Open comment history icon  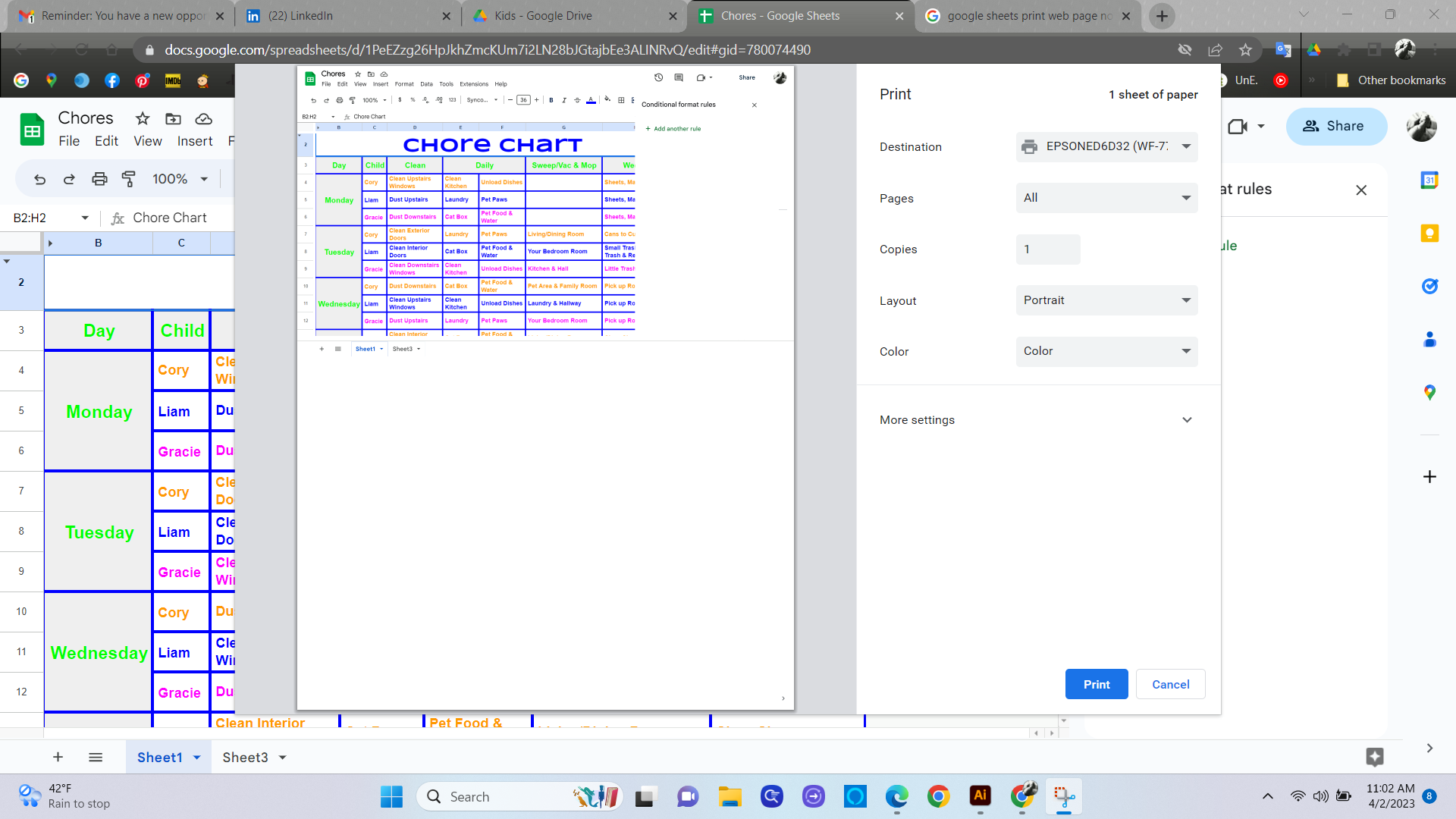pyautogui.click(x=679, y=77)
